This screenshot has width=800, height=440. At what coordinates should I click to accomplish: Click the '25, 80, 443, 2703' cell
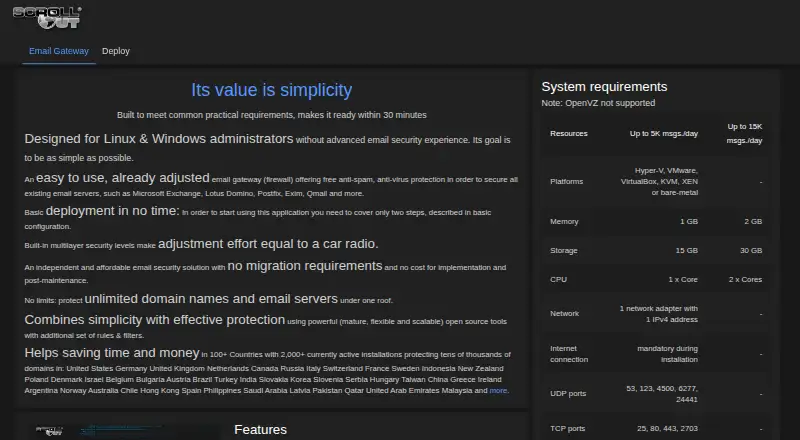(x=667, y=429)
